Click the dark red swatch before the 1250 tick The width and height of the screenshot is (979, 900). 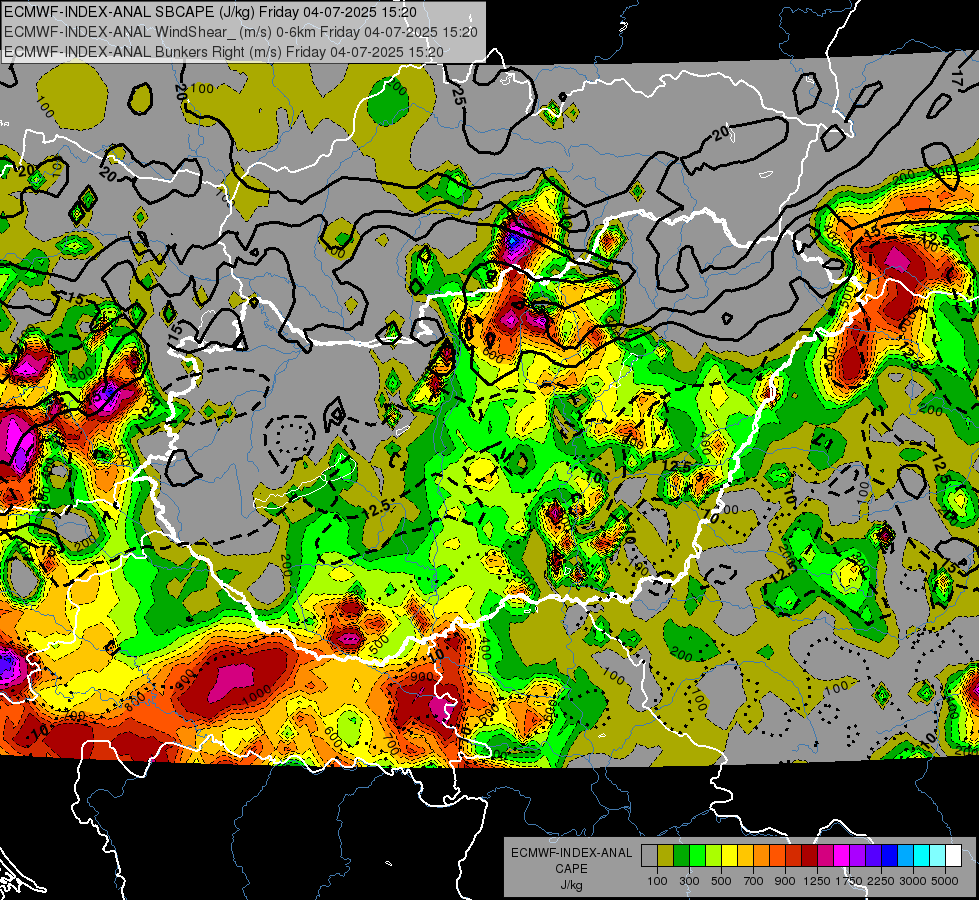click(810, 855)
